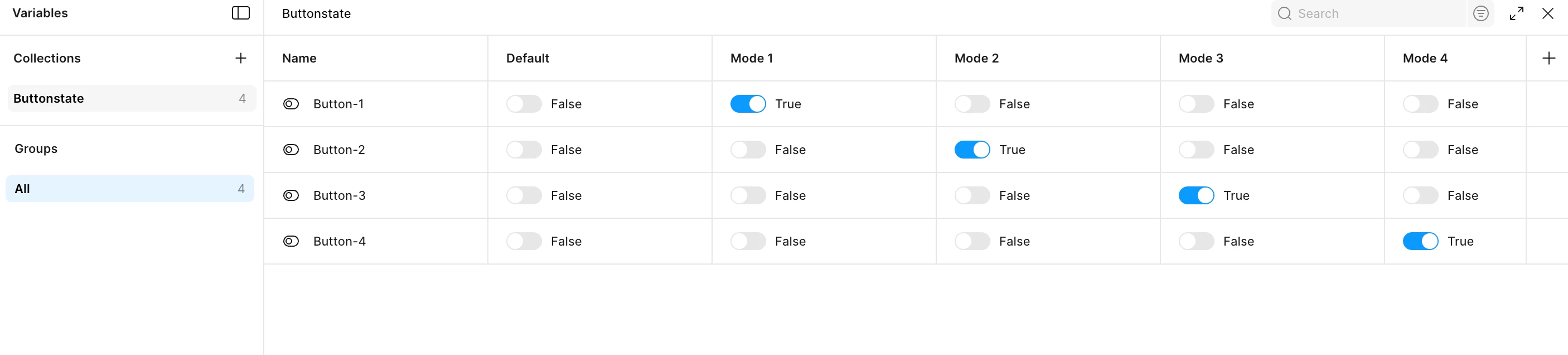This screenshot has height=355, width=1568.
Task: Select the Buttonstate collection
Action: pyautogui.click(x=131, y=99)
